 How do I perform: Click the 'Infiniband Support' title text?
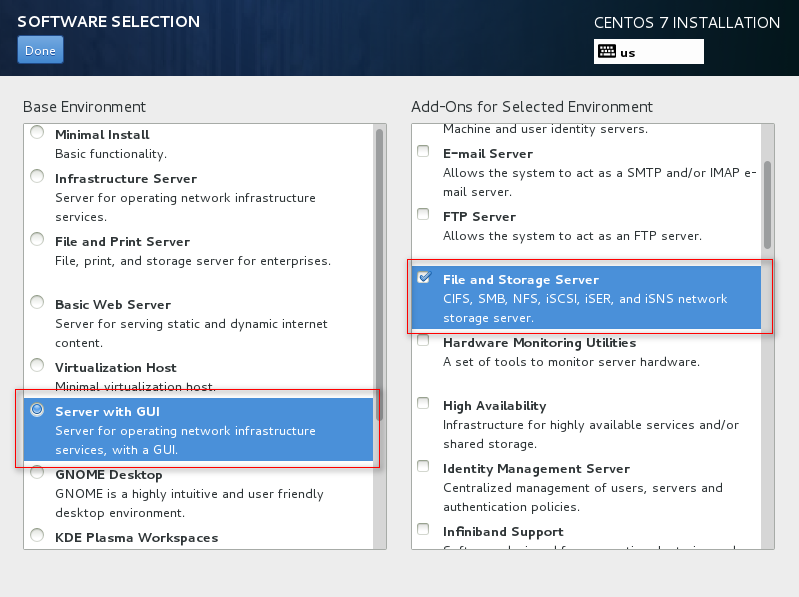[503, 532]
